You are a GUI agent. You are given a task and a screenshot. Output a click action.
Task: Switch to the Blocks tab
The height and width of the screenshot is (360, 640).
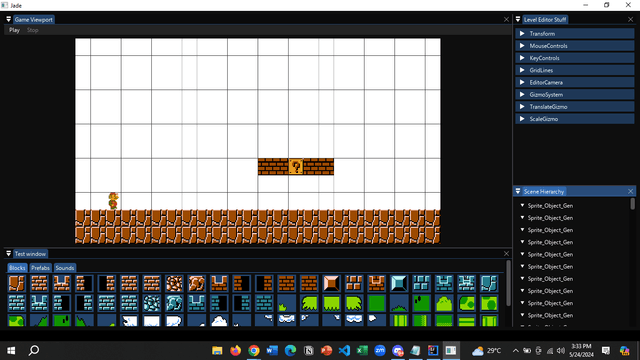(x=17, y=268)
